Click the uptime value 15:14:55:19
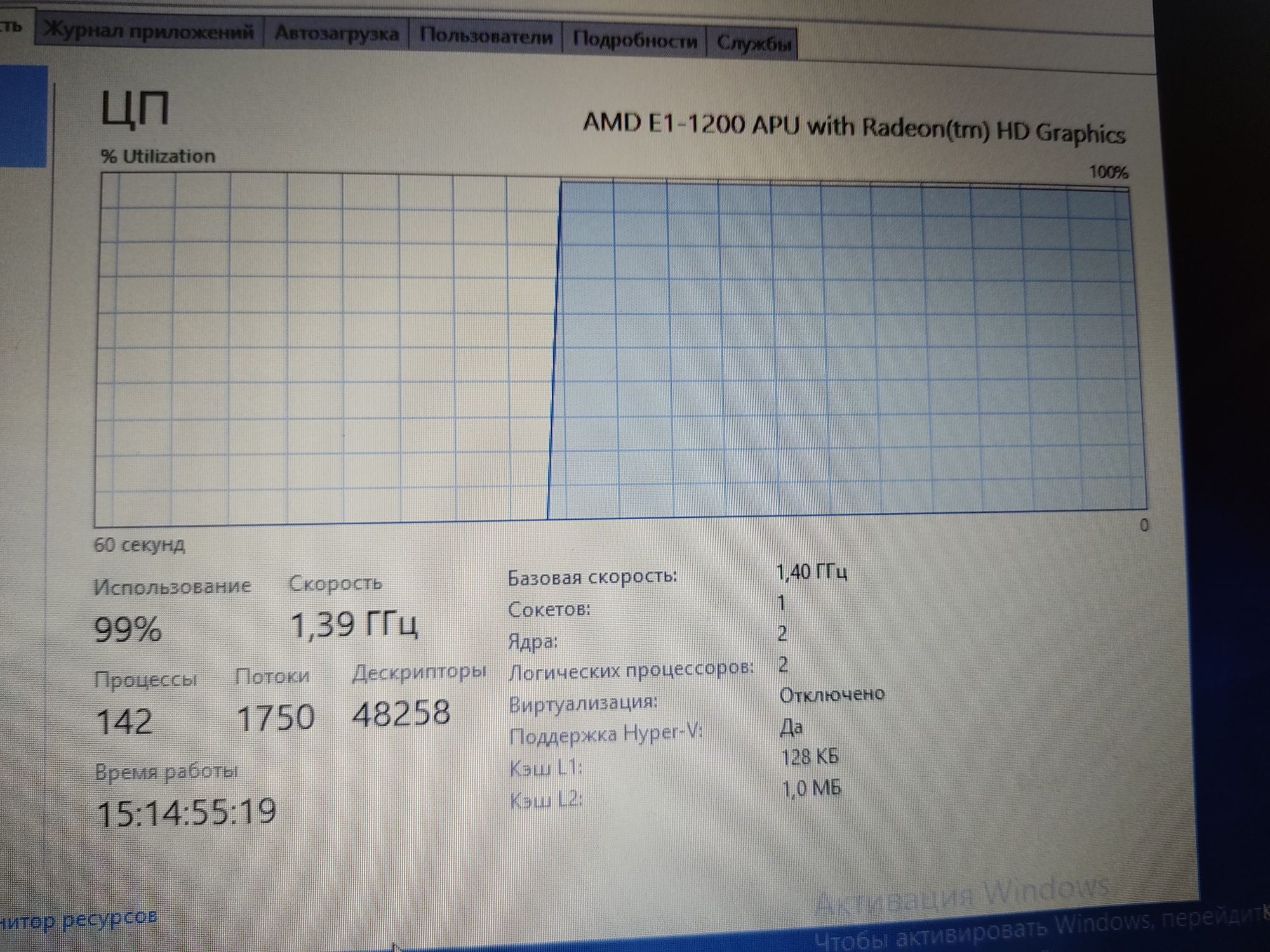The width and height of the screenshot is (1270, 952). click(186, 812)
